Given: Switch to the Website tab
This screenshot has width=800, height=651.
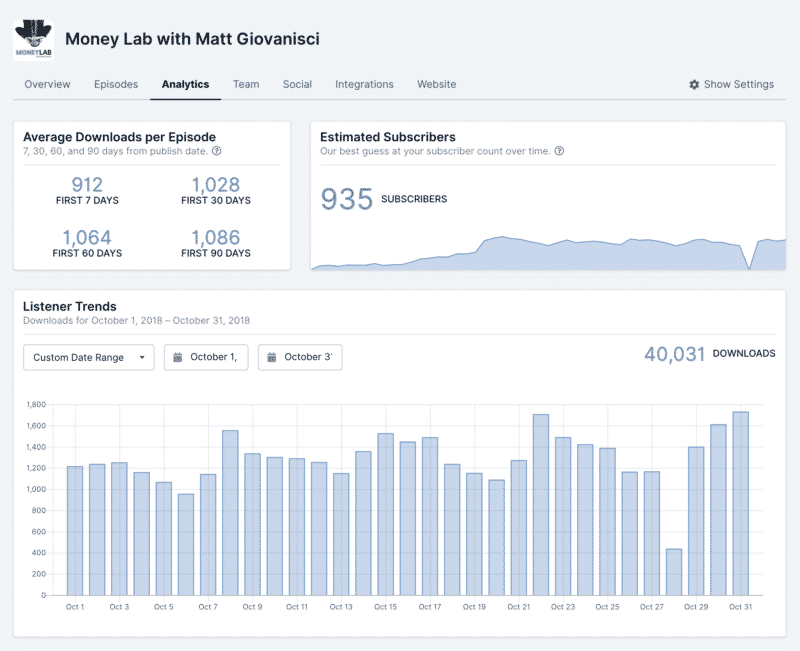Looking at the screenshot, I should coord(437,84).
